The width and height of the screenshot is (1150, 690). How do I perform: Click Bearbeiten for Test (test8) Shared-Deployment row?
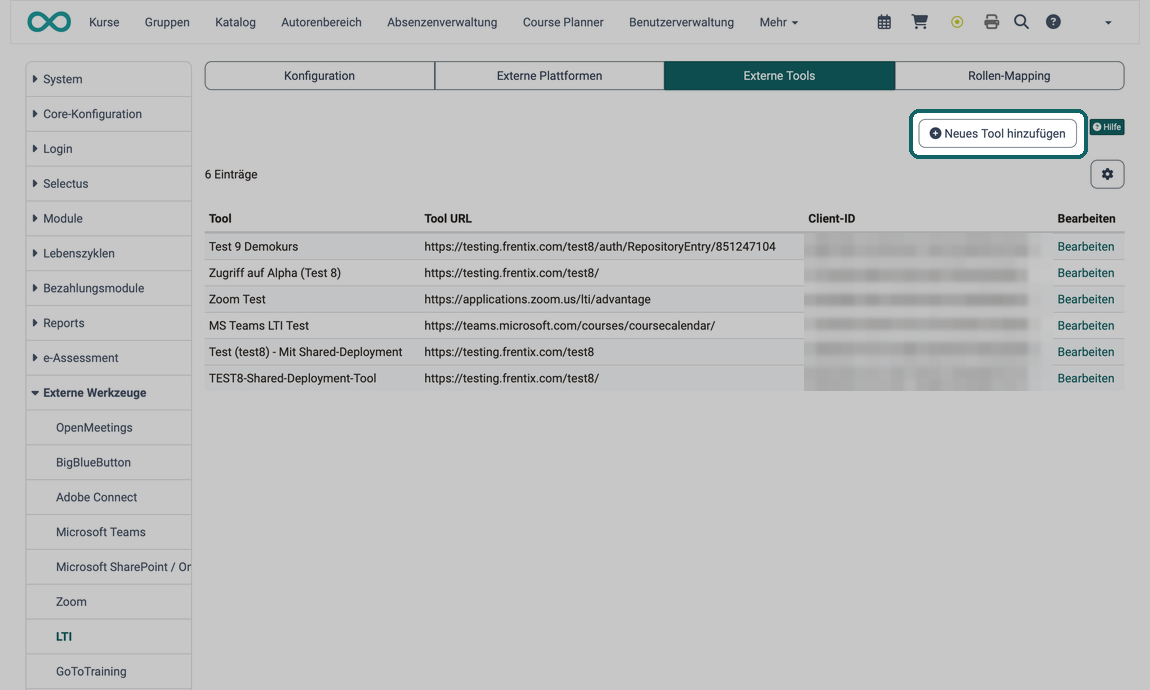coord(1085,352)
